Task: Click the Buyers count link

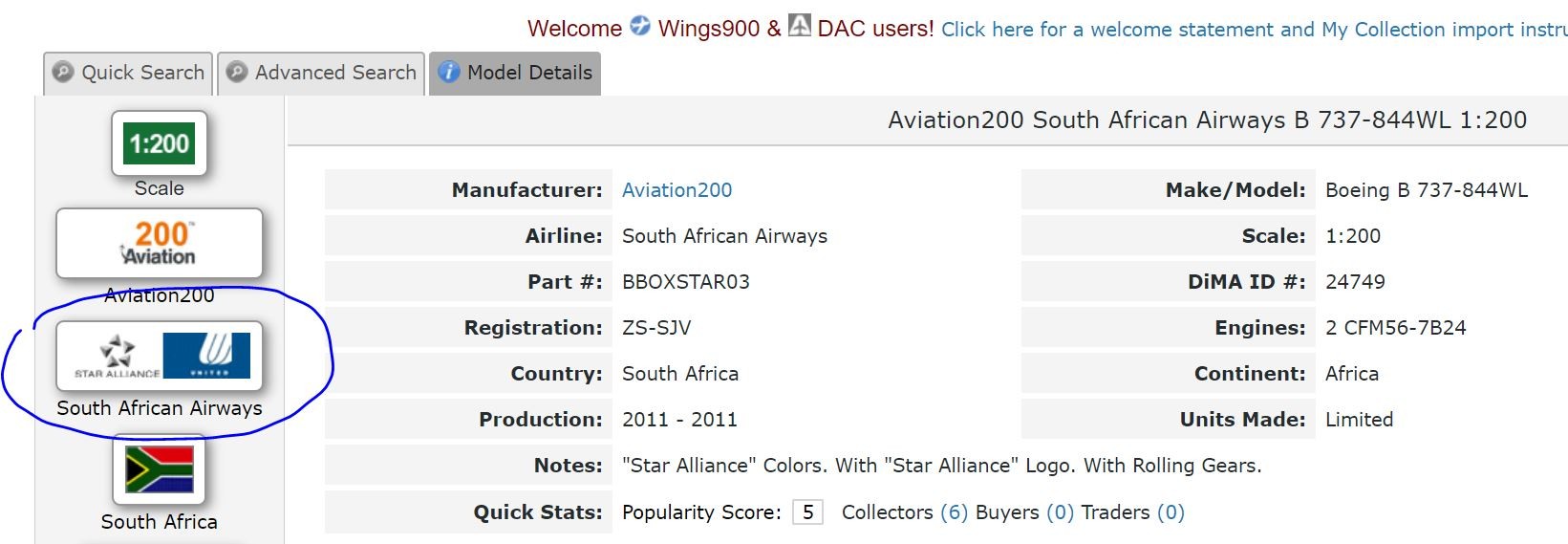Action: pos(1060,512)
